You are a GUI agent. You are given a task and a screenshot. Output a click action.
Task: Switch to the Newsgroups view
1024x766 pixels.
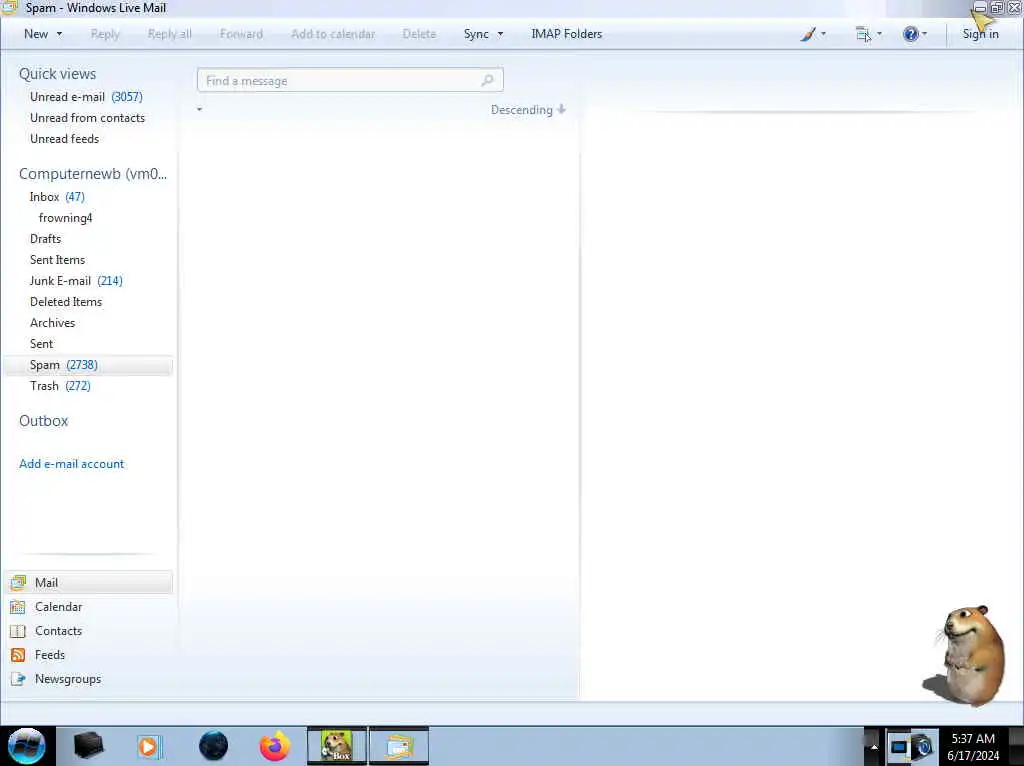68,678
